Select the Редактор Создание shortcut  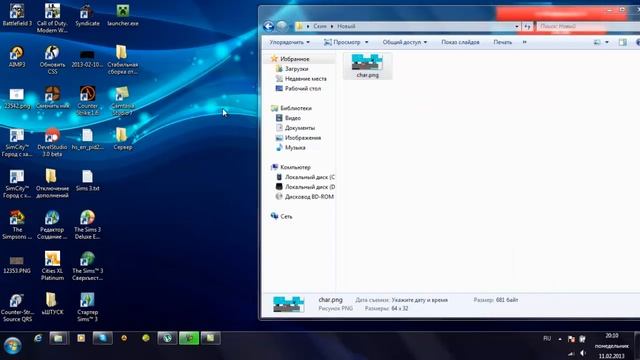point(52,224)
